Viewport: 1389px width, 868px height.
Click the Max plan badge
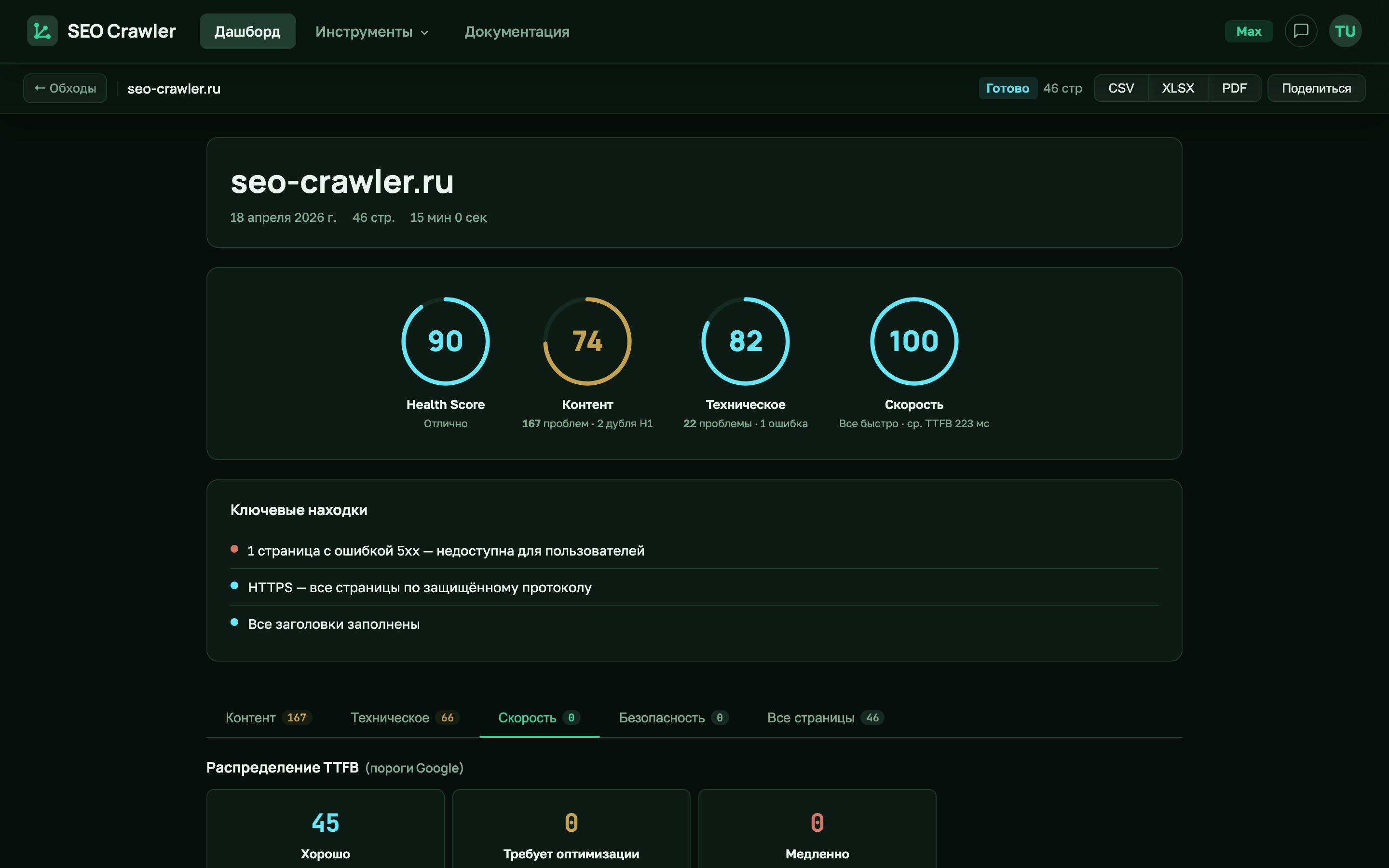(x=1248, y=31)
